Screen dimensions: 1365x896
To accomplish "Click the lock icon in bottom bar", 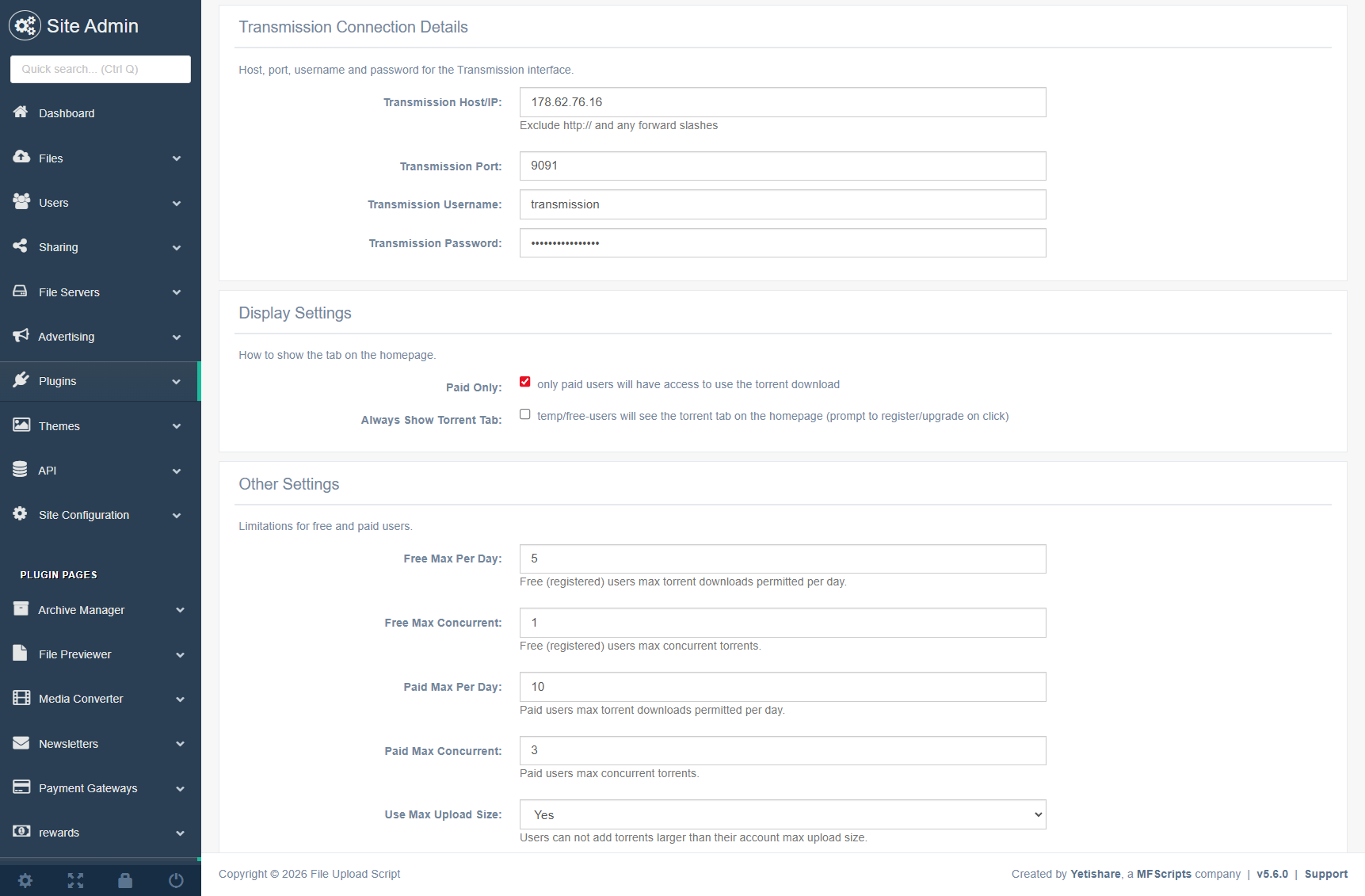I will pyautogui.click(x=125, y=880).
